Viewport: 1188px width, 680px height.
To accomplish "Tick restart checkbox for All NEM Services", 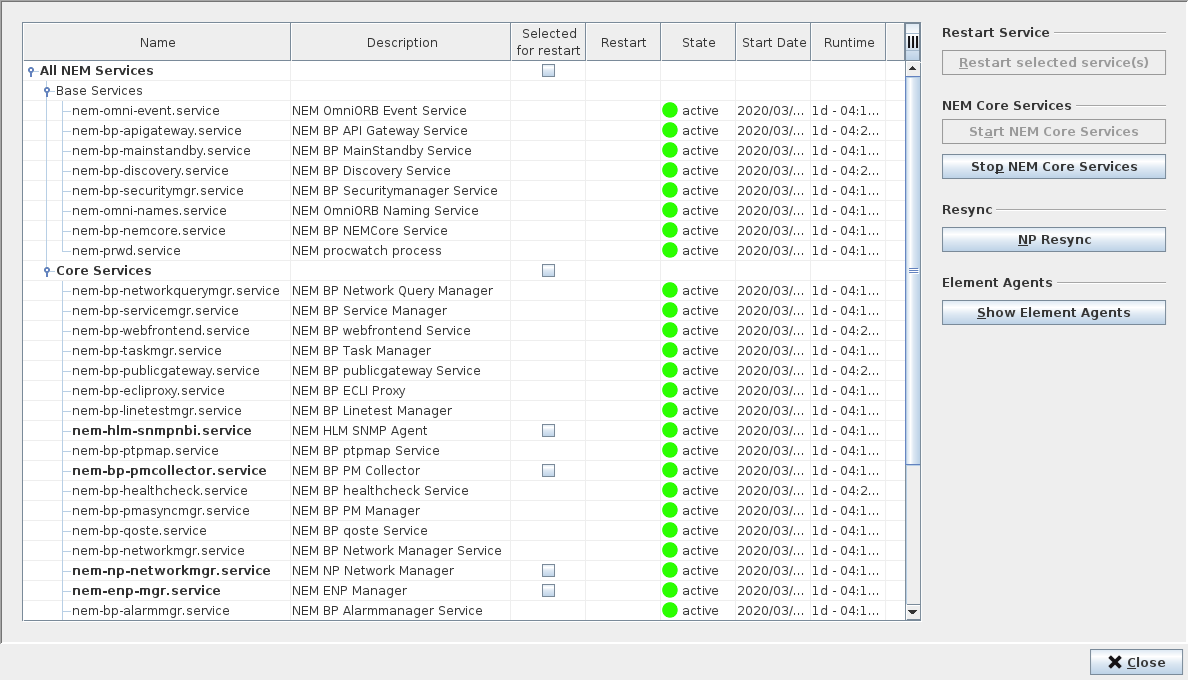I will point(548,71).
